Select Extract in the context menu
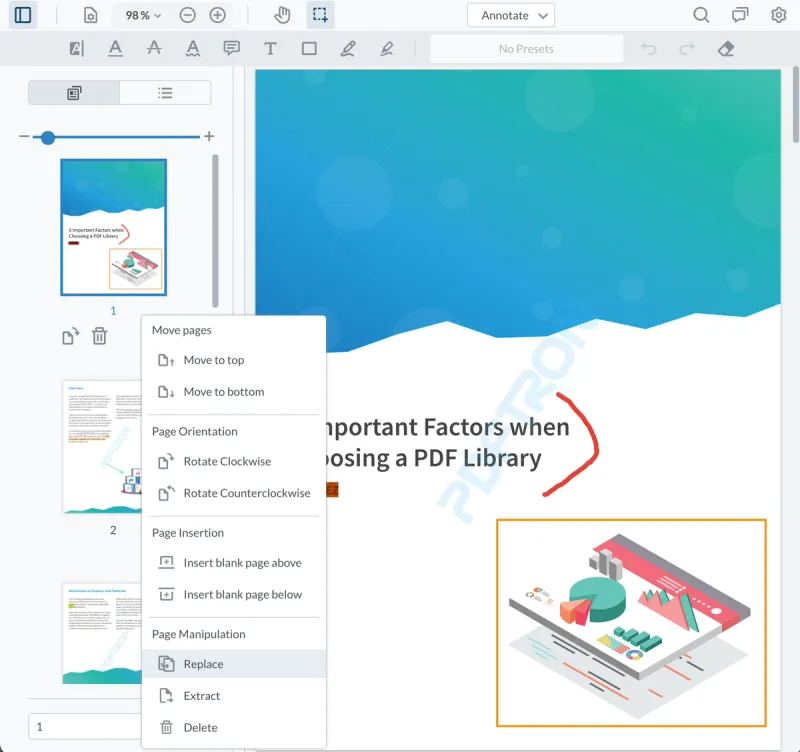 click(x=201, y=695)
